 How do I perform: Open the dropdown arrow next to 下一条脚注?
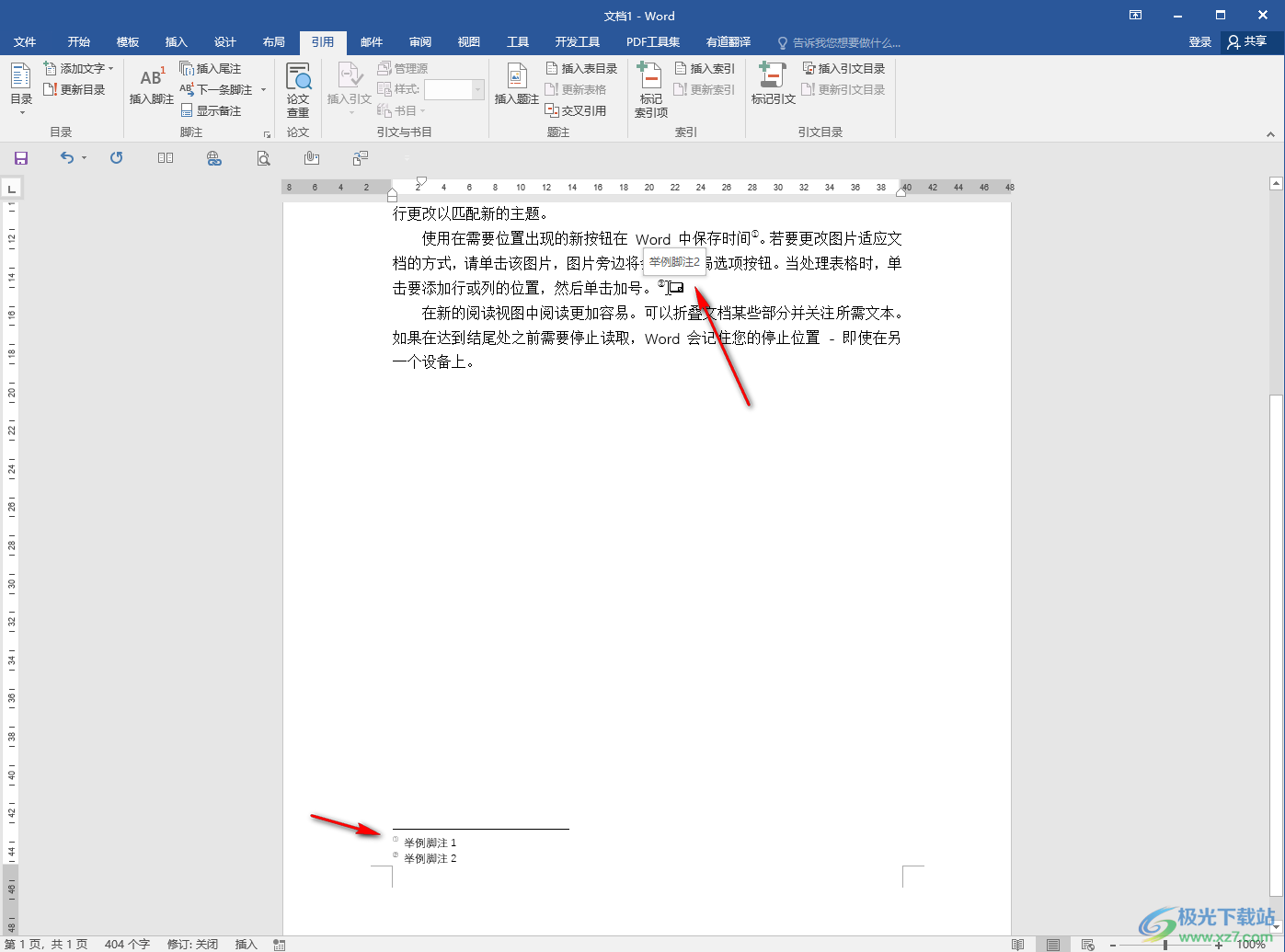263,89
